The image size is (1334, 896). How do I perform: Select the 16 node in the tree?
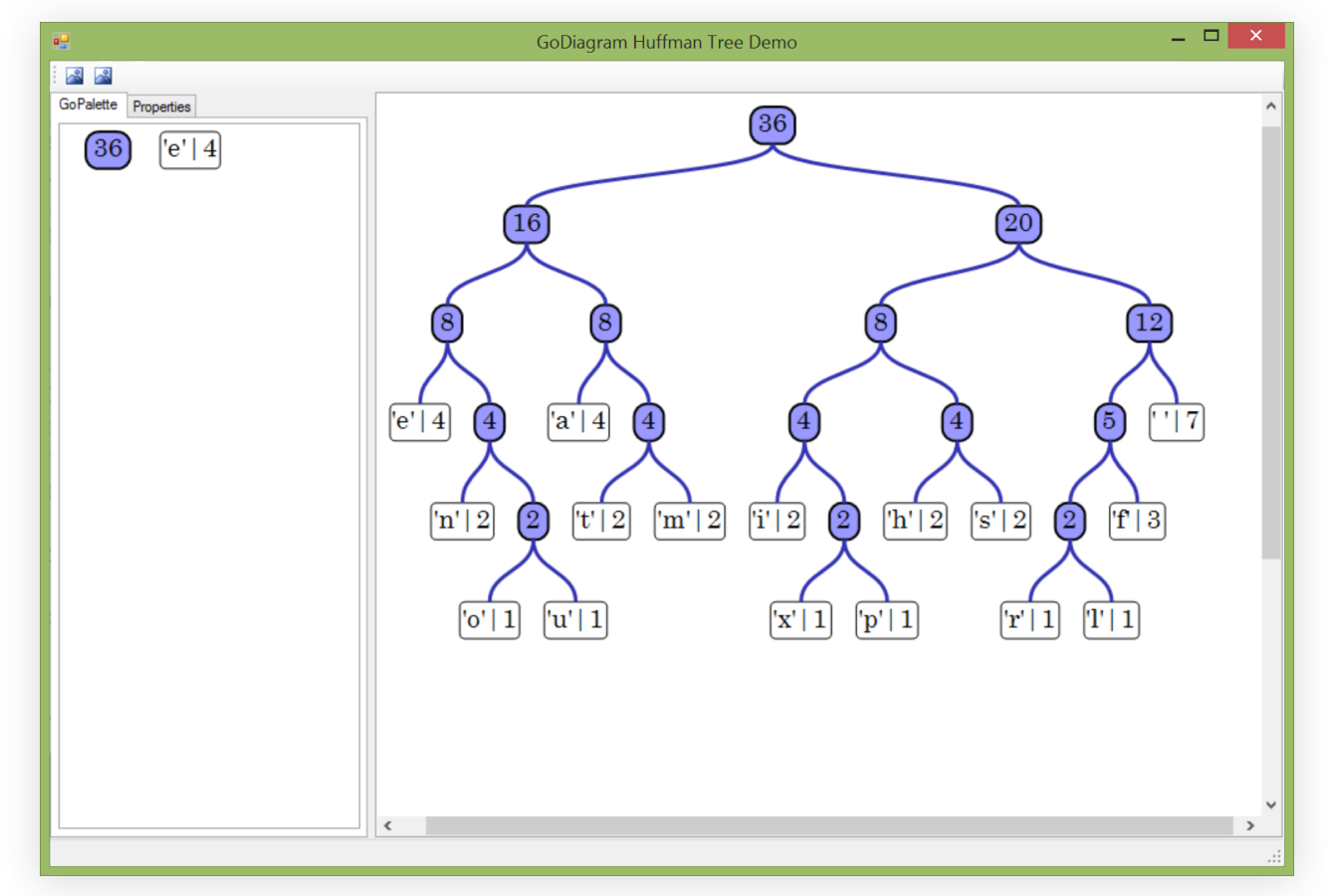click(x=527, y=223)
